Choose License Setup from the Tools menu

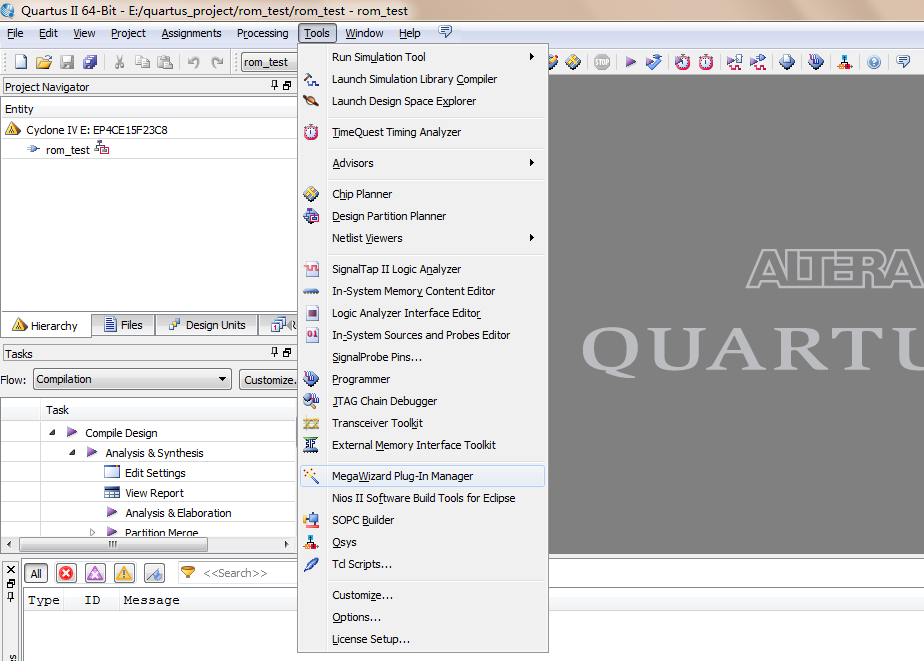tap(423, 639)
